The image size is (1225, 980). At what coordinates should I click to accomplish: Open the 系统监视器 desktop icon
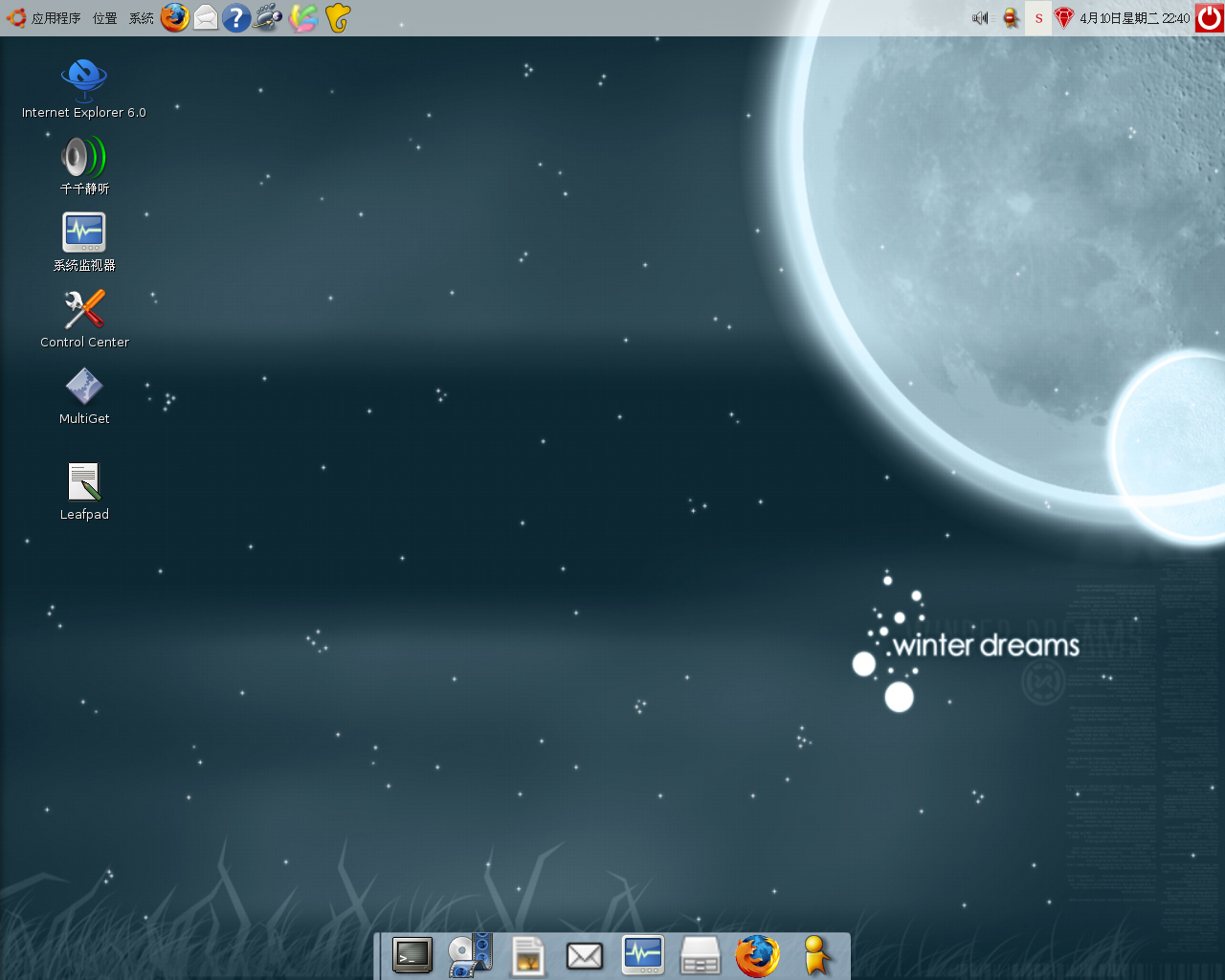[x=84, y=241]
